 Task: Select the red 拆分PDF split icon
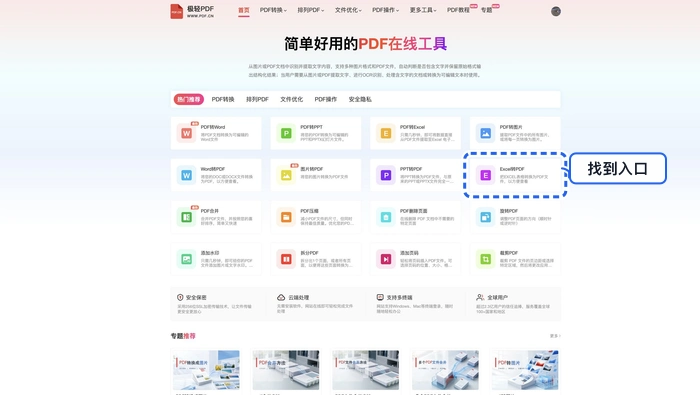(286, 259)
